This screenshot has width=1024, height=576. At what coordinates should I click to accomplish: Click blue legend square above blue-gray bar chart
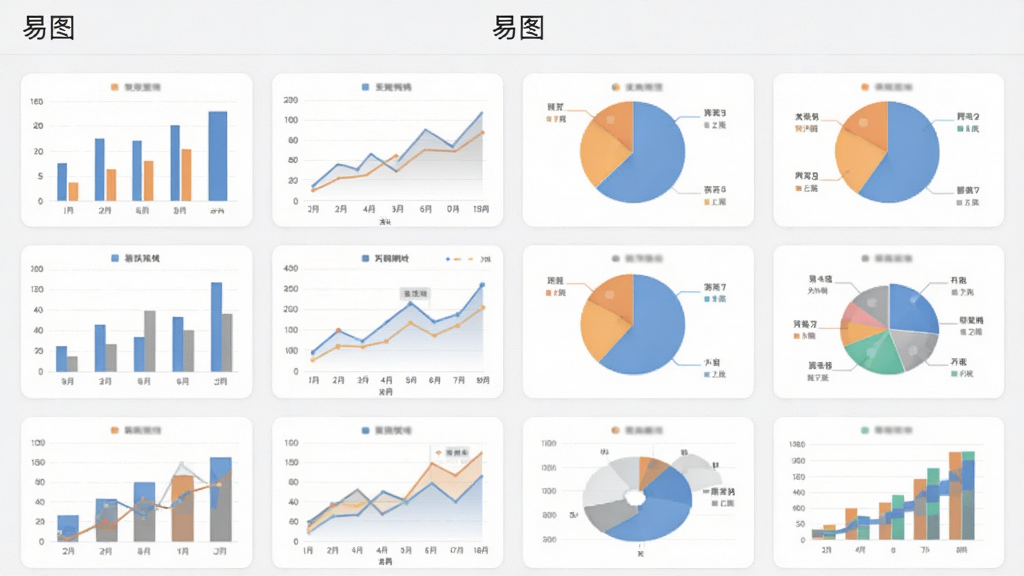pyautogui.click(x=115, y=259)
